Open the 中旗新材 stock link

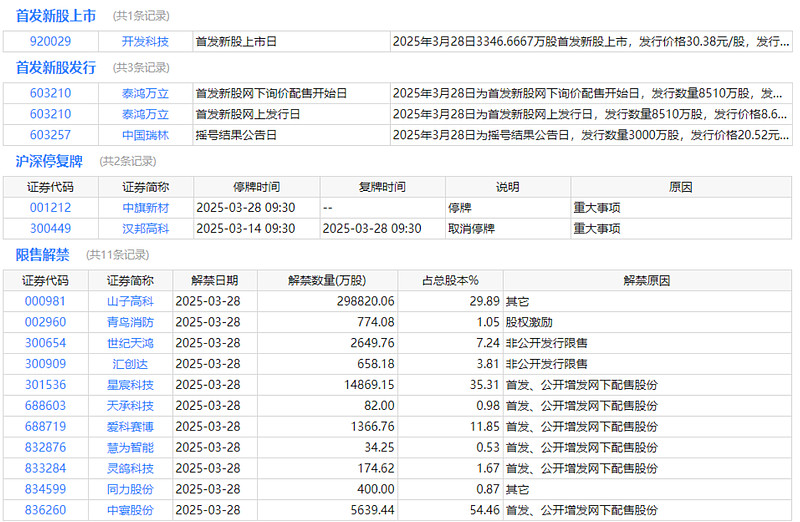point(145,208)
